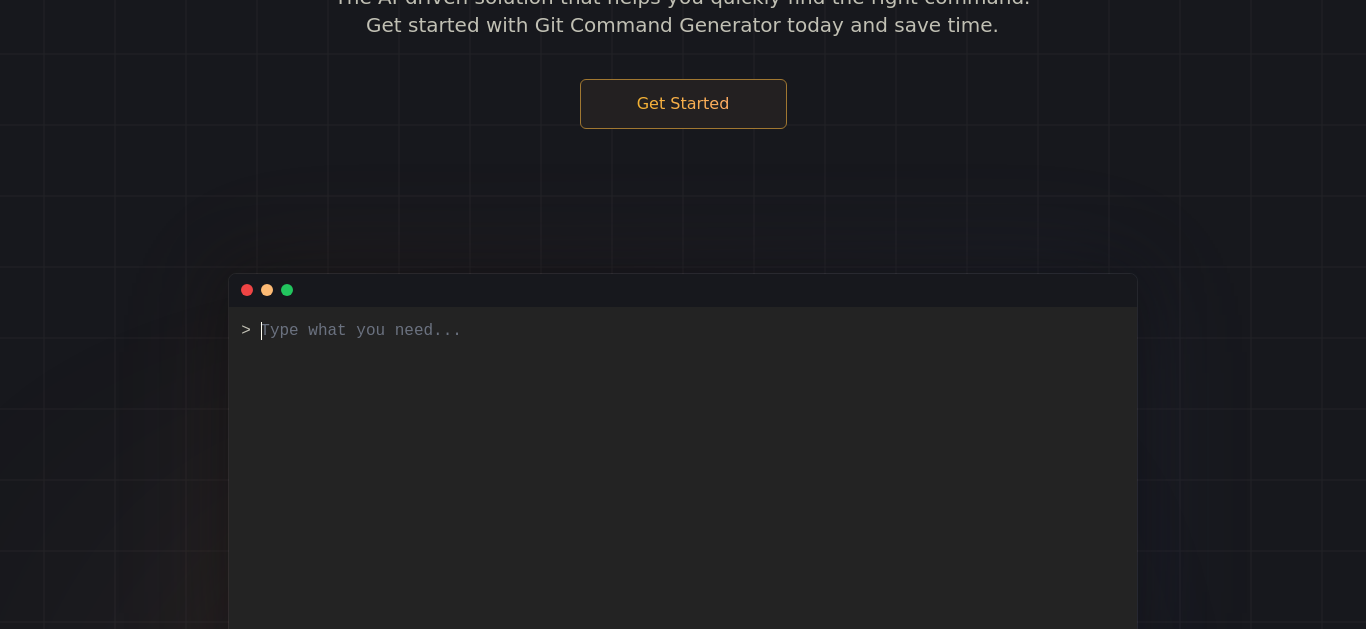Click the dark area between button and terminal
The width and height of the screenshot is (1366, 629).
point(683,200)
